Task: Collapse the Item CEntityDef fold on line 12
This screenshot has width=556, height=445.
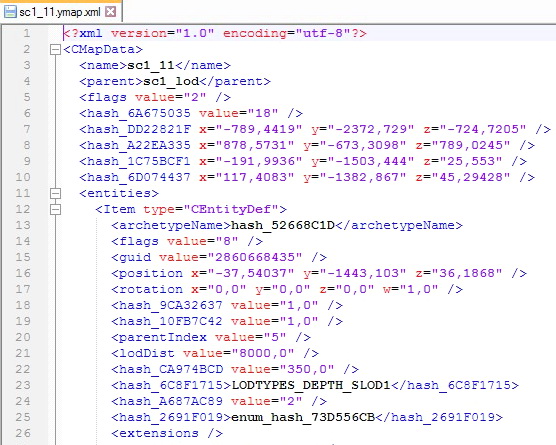Action: (x=55, y=209)
